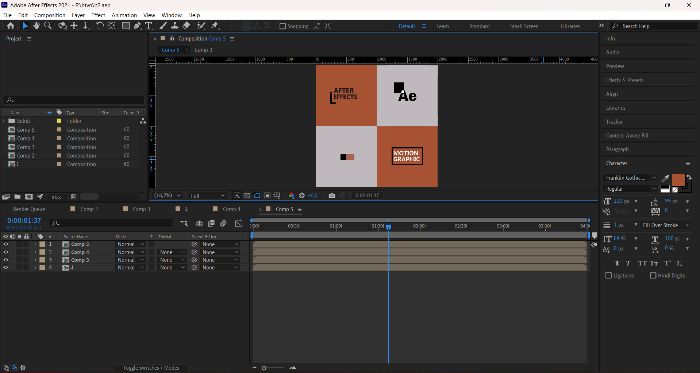Image resolution: width=700 pixels, height=373 pixels.
Task: Switch to the Render Queue tab
Action: (29, 209)
